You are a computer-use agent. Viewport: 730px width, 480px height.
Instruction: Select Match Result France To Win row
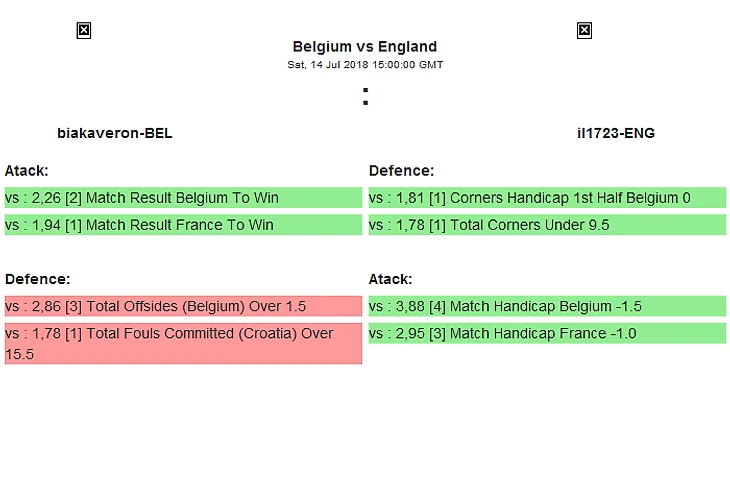pyautogui.click(x=183, y=225)
